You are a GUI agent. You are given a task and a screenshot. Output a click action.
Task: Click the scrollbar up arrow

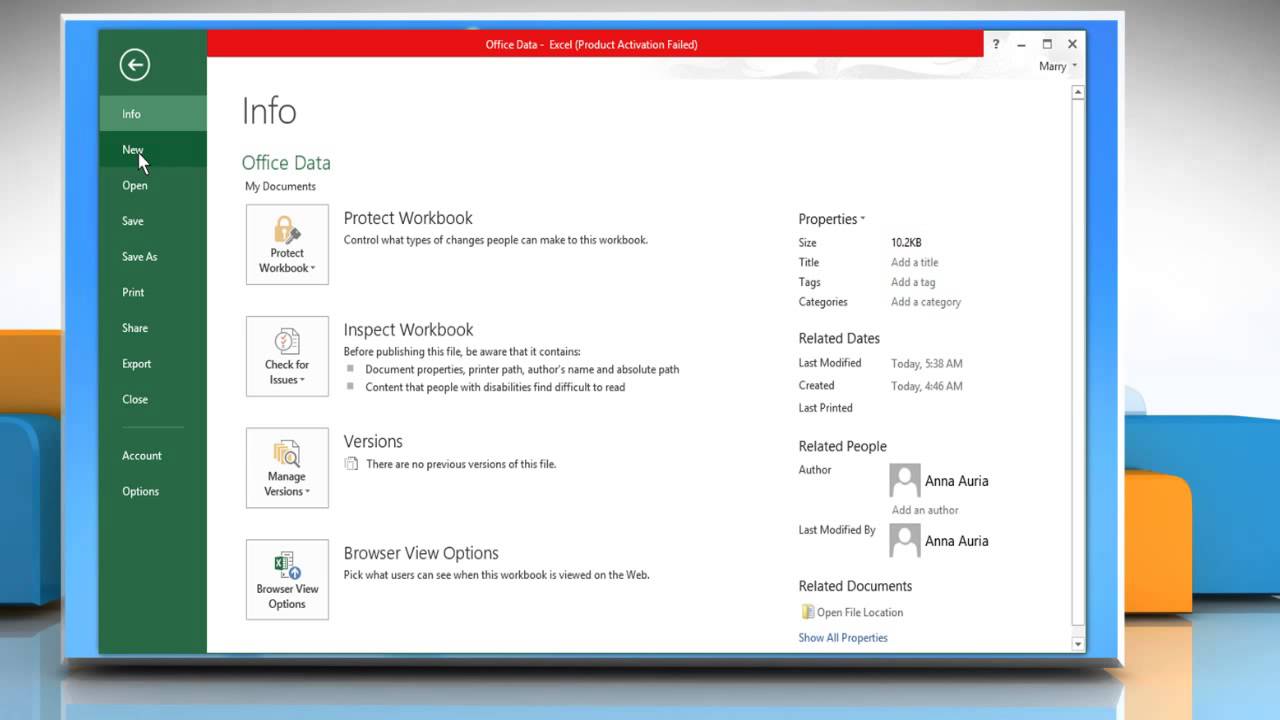[x=1077, y=92]
